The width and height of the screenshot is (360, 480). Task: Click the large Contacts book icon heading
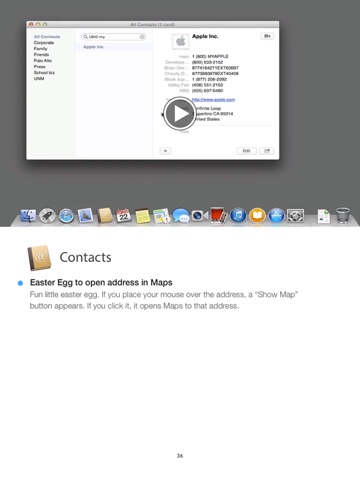[x=39, y=258]
